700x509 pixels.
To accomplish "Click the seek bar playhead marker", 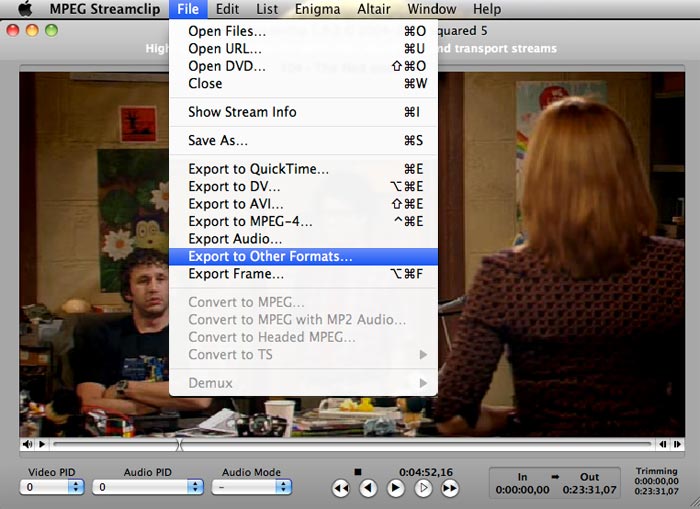I will point(179,445).
